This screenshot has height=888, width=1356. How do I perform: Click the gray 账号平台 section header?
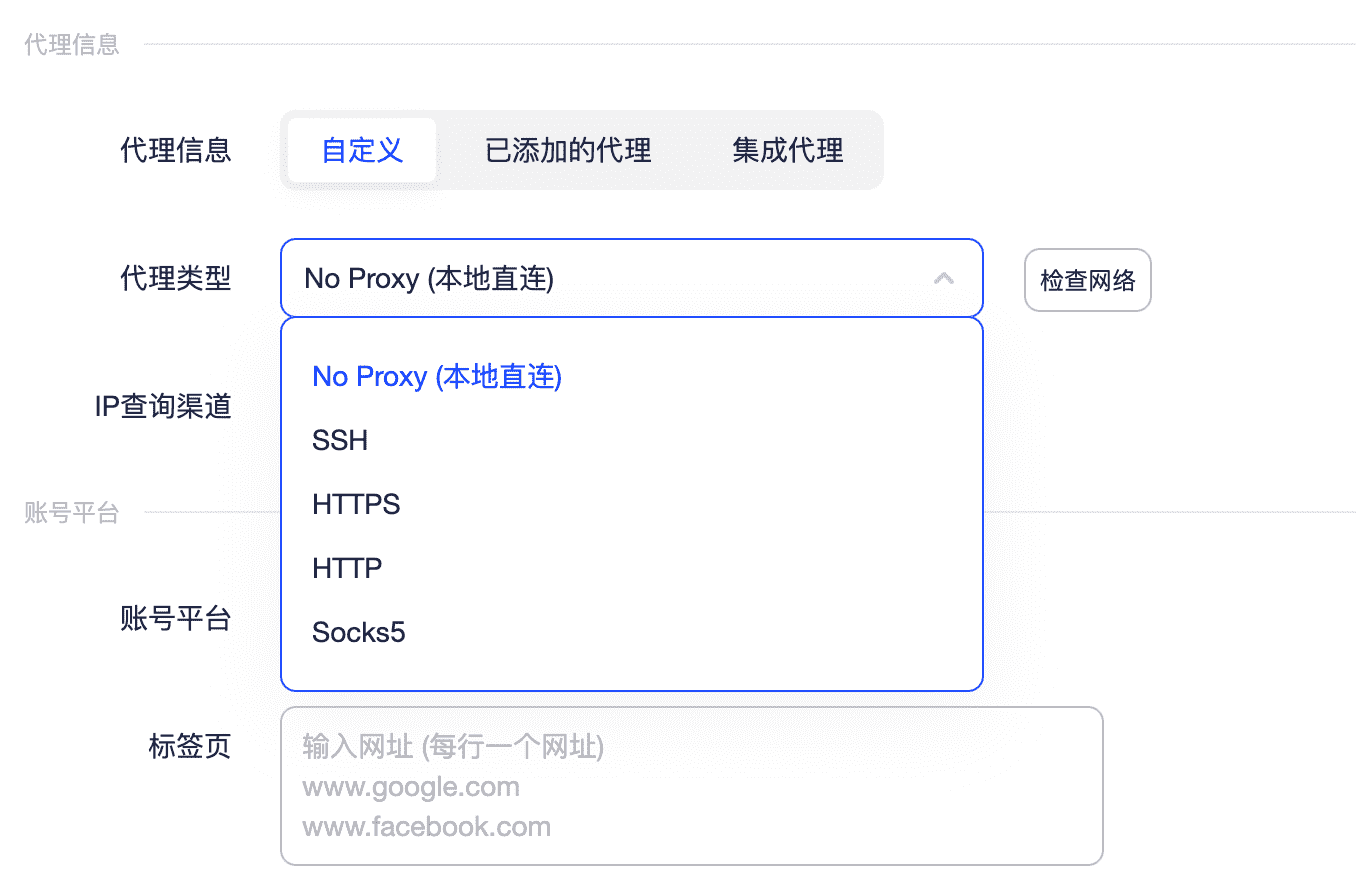click(72, 513)
